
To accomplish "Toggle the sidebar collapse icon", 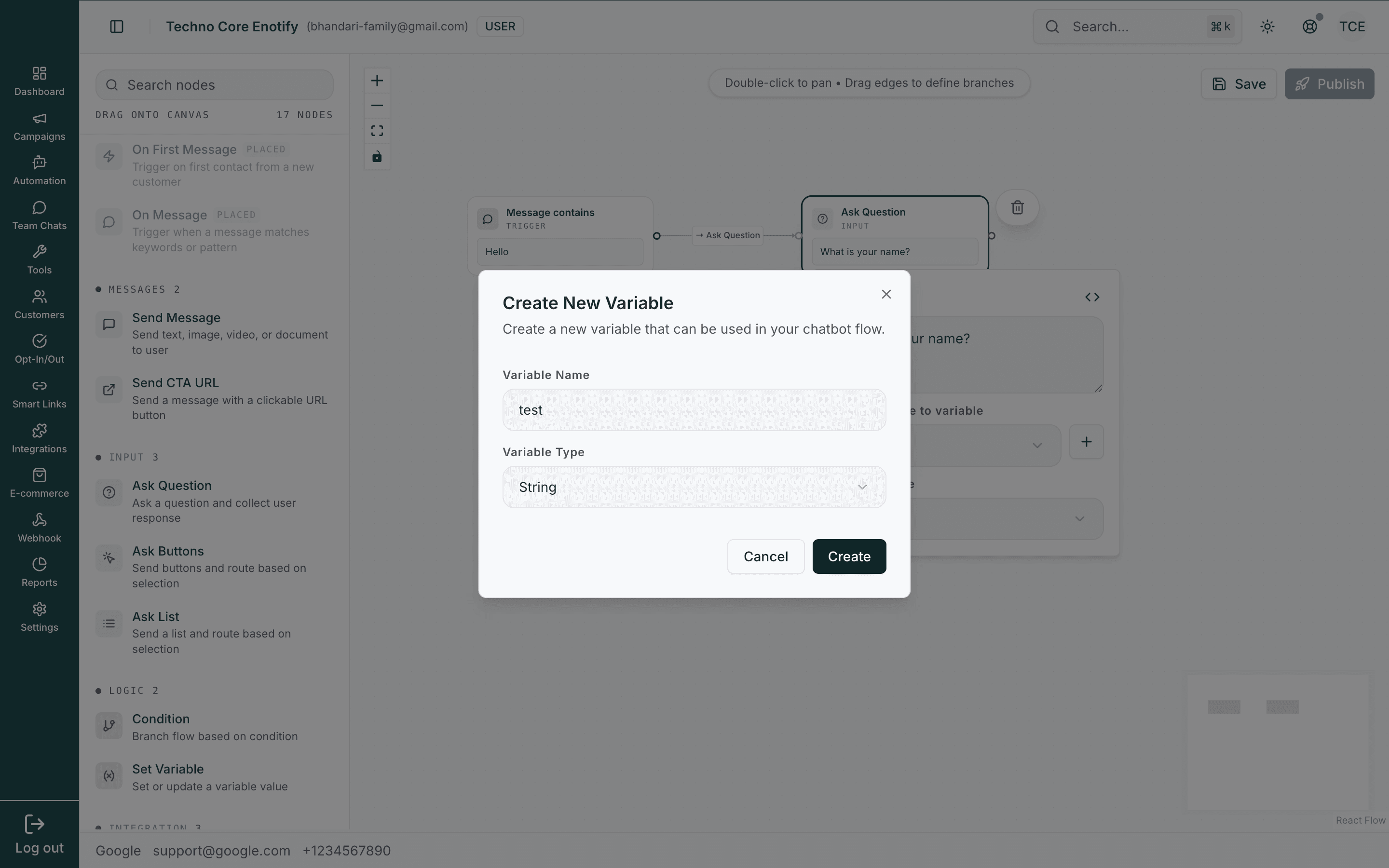I will (117, 27).
